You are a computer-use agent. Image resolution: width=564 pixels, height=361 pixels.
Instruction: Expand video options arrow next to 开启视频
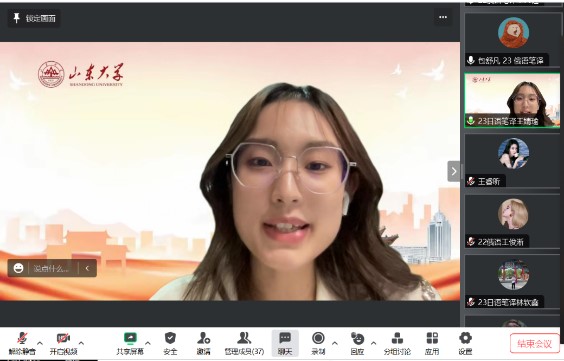click(81, 343)
